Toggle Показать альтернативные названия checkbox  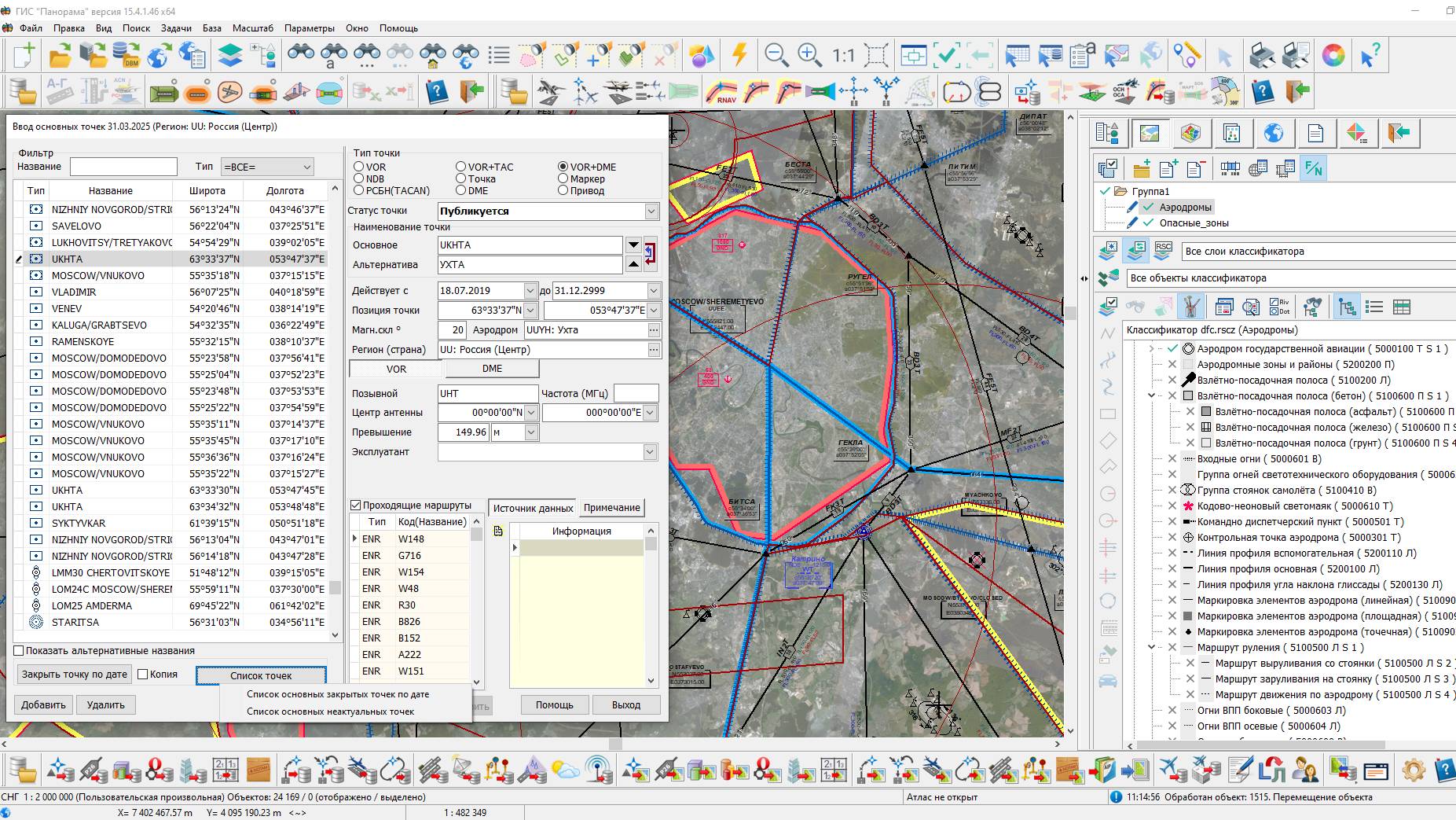click(x=19, y=650)
